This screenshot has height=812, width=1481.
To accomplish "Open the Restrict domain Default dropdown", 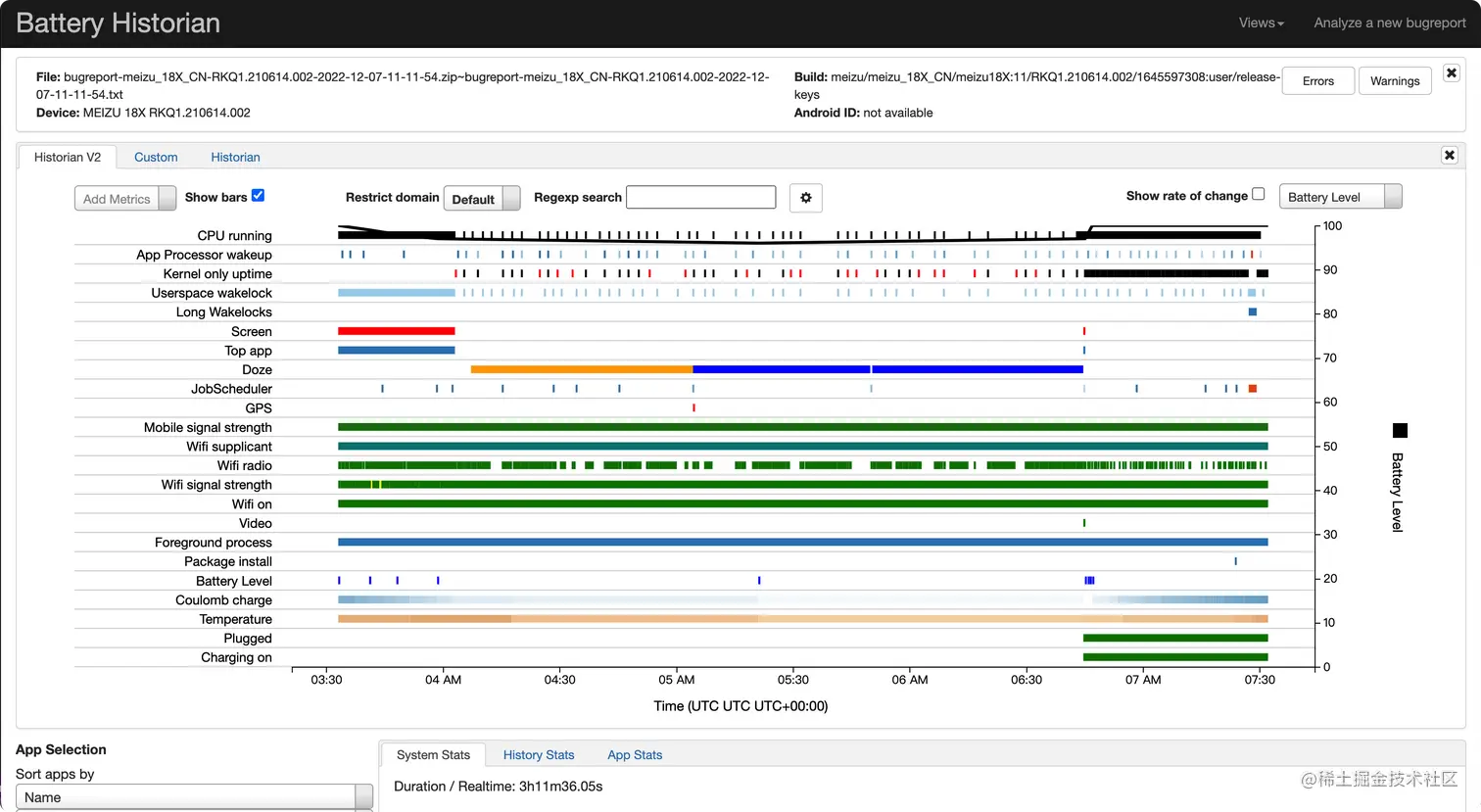I will 482,199.
